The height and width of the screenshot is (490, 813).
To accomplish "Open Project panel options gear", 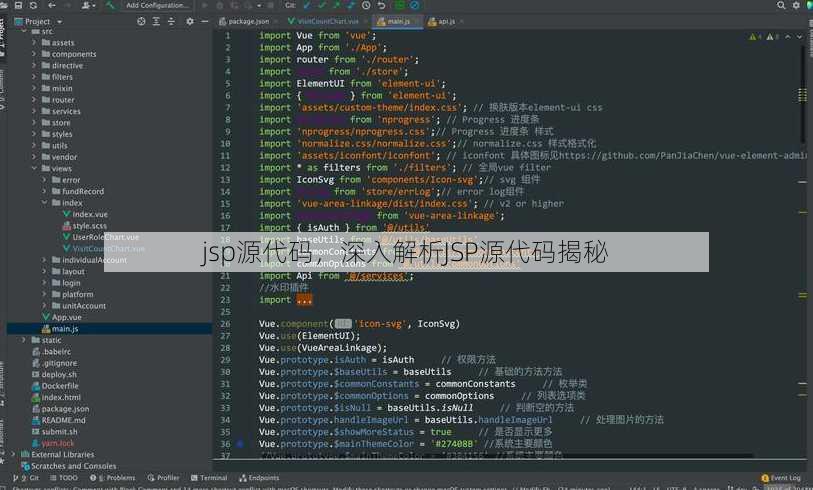I will (x=190, y=21).
